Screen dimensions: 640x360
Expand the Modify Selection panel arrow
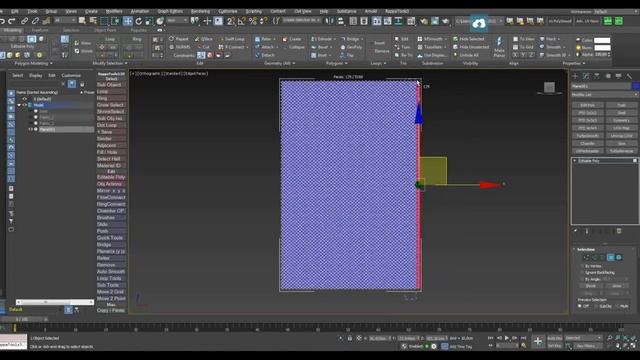coord(126,63)
